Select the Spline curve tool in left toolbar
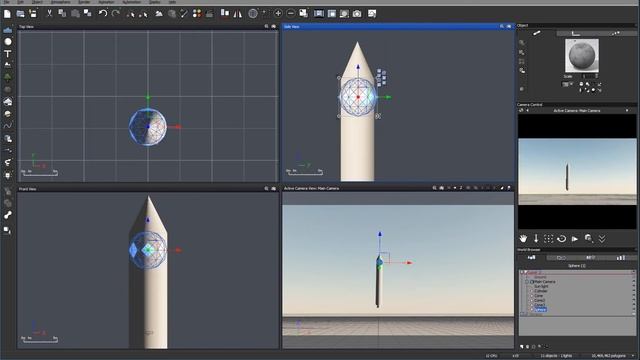 click(x=8, y=126)
